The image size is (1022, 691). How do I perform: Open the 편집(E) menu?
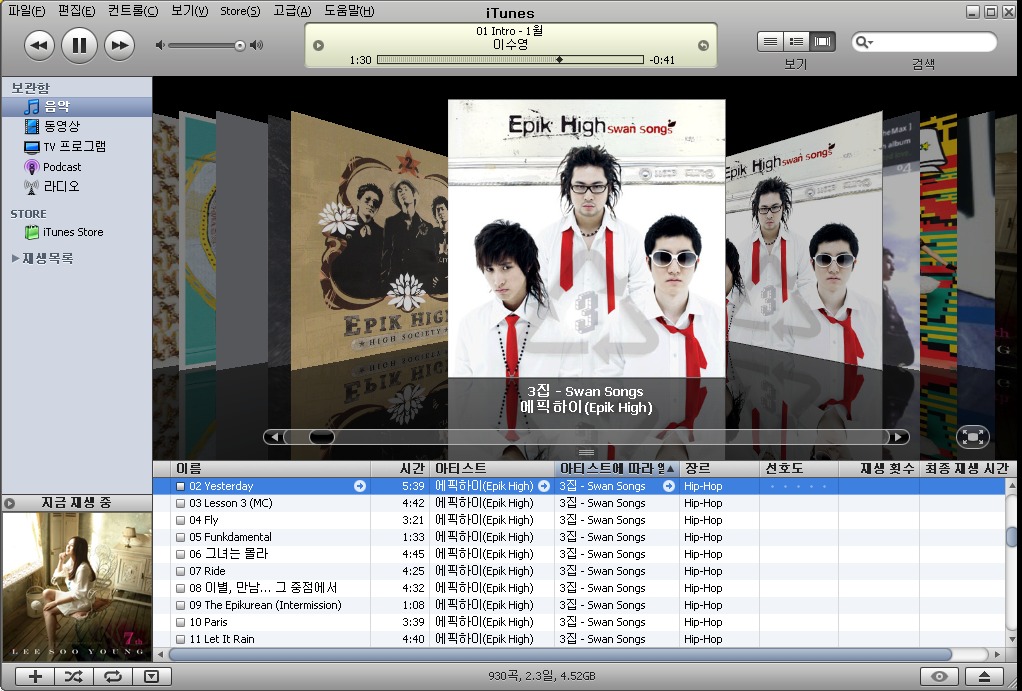coord(76,10)
